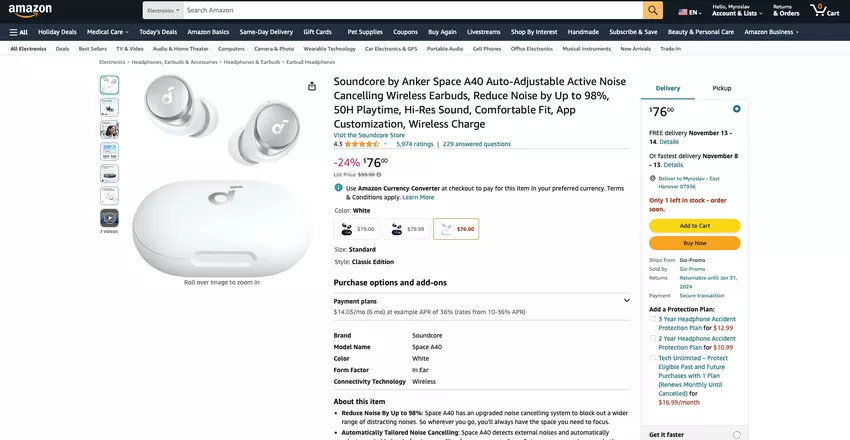Click the search magnifier button
Image resolution: width=850 pixels, height=440 pixels.
click(x=652, y=10)
